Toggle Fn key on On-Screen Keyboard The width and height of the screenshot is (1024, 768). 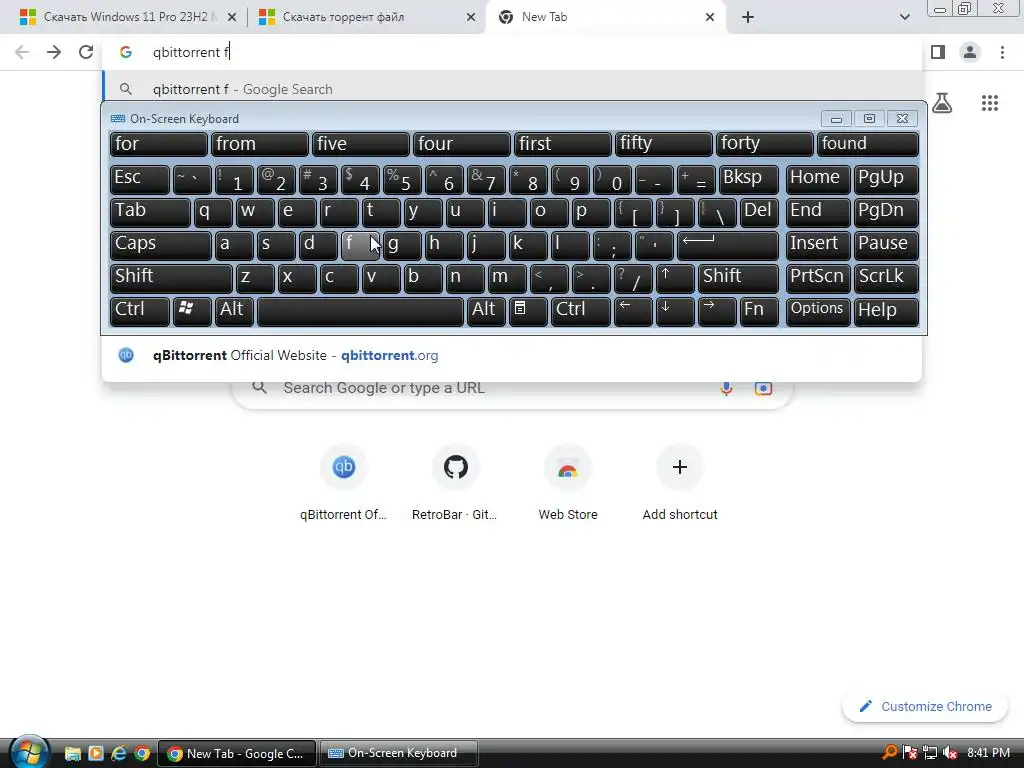coord(759,311)
